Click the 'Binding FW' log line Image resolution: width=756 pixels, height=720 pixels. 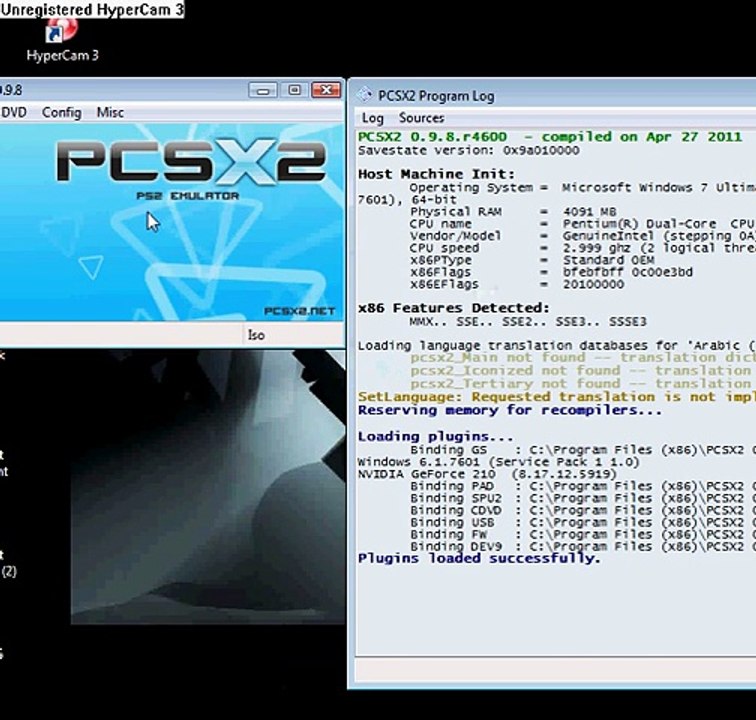[582, 534]
